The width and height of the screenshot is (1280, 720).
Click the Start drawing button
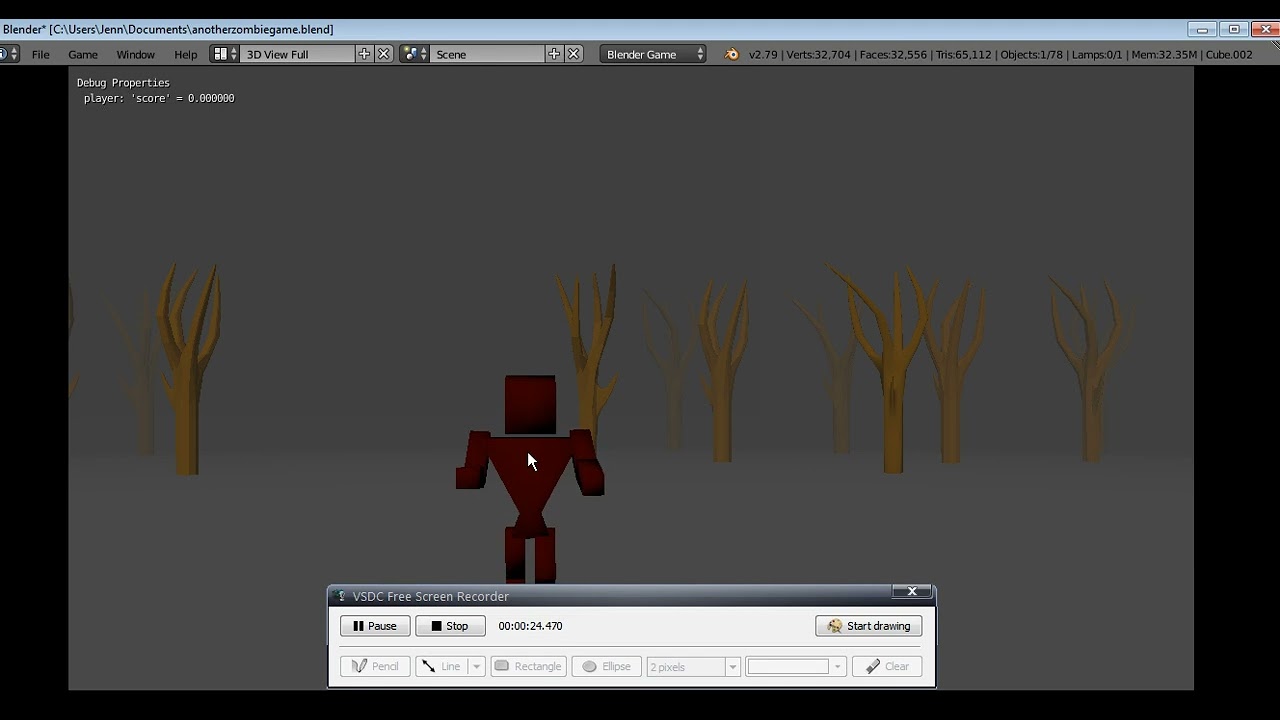(869, 626)
